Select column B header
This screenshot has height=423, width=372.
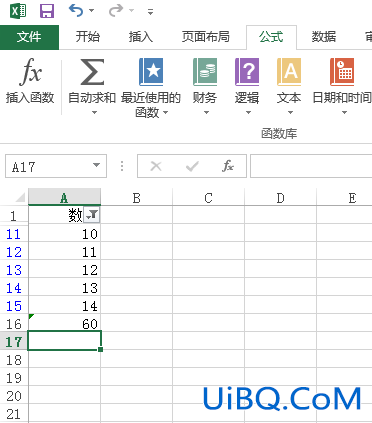[x=136, y=198]
